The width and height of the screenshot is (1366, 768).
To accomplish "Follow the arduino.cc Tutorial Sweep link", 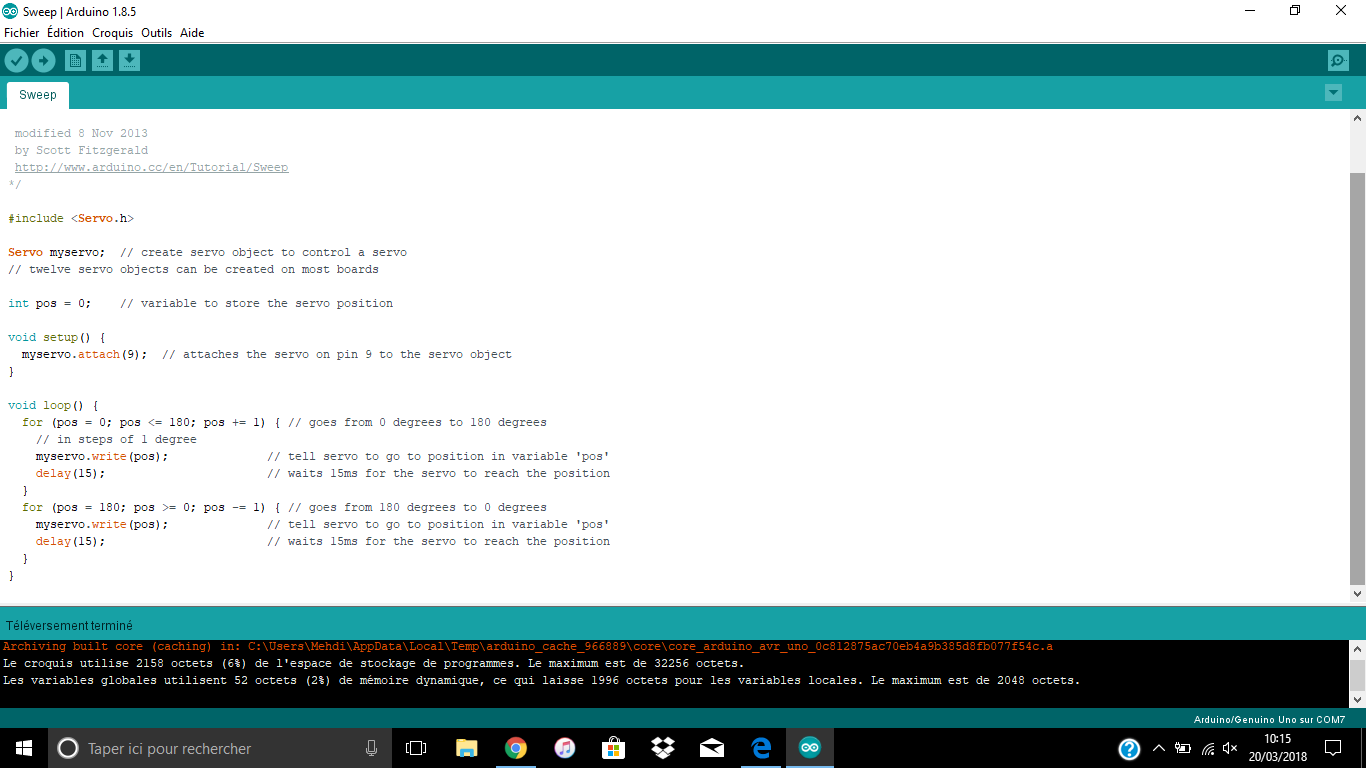I will [151, 167].
